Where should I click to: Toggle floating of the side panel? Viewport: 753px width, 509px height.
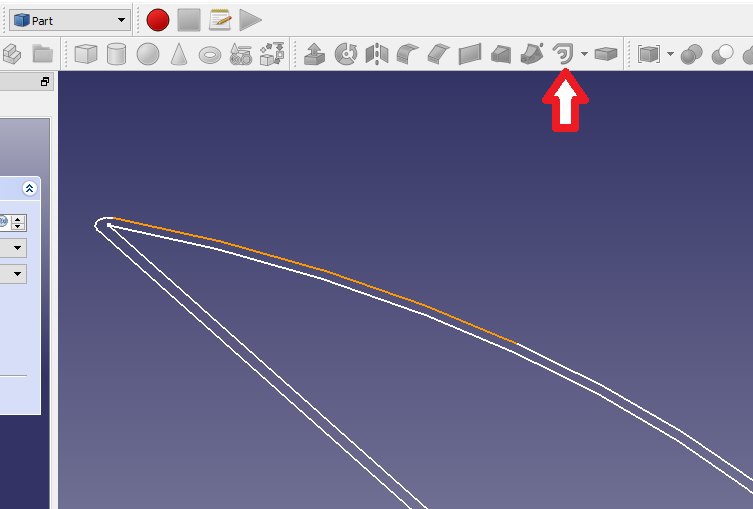click(x=45, y=82)
